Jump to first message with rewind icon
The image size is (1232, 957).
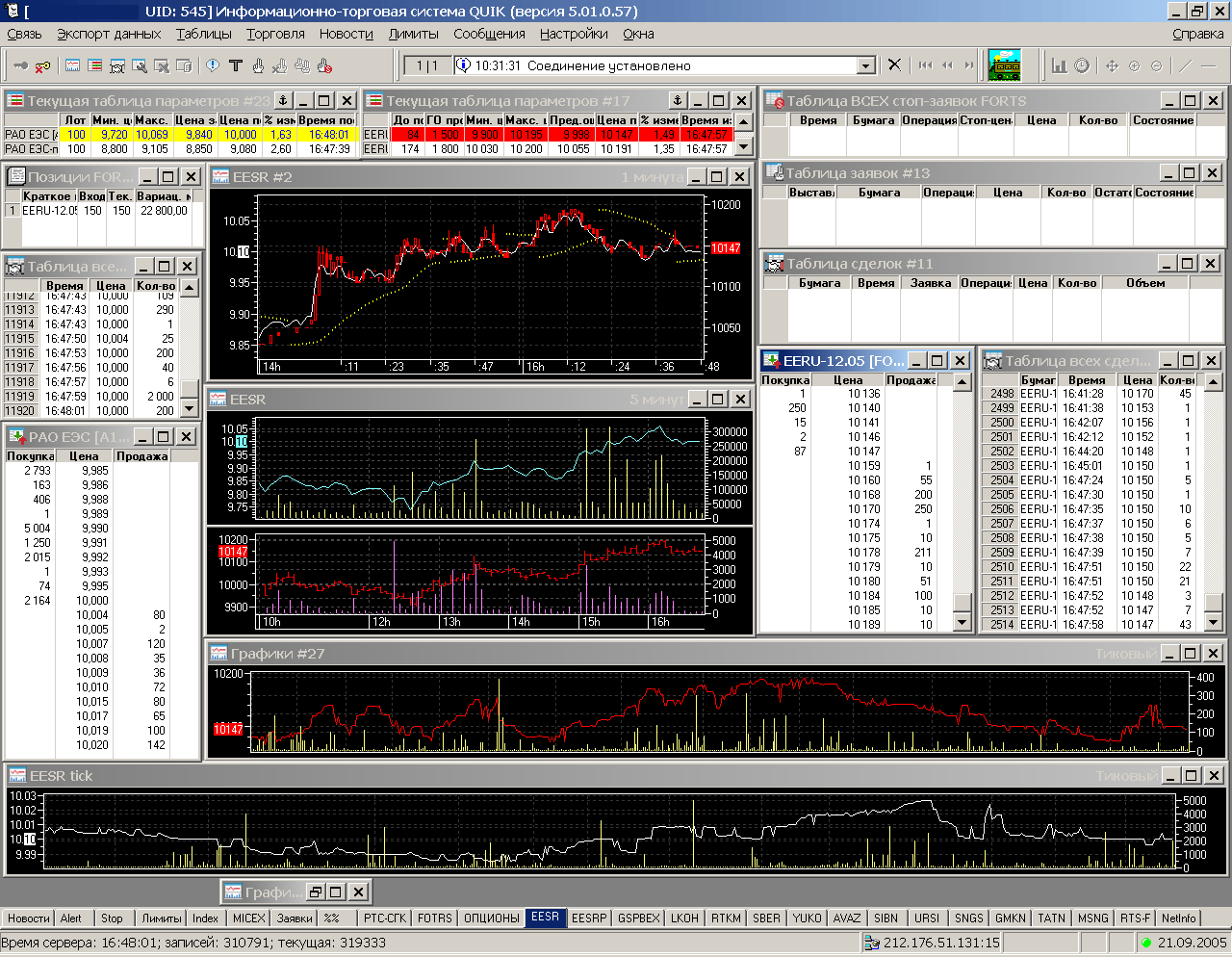click(925, 65)
